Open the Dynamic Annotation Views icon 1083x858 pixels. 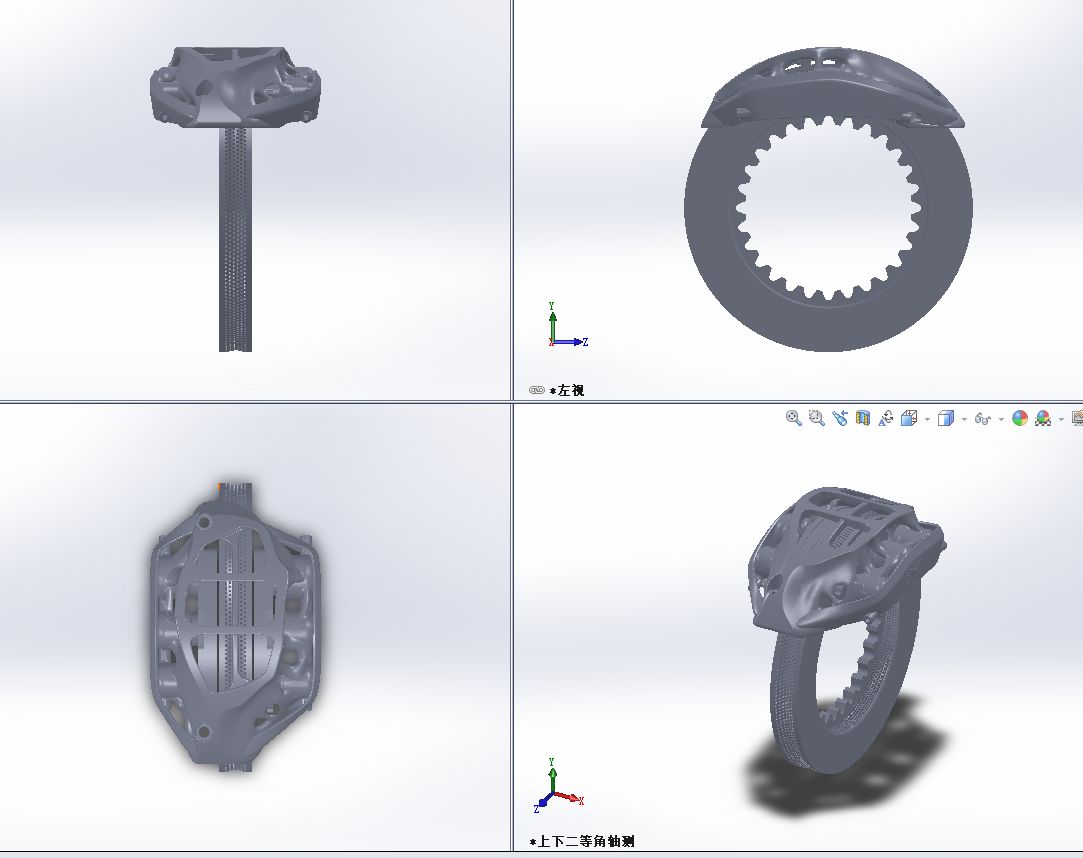(x=885, y=418)
